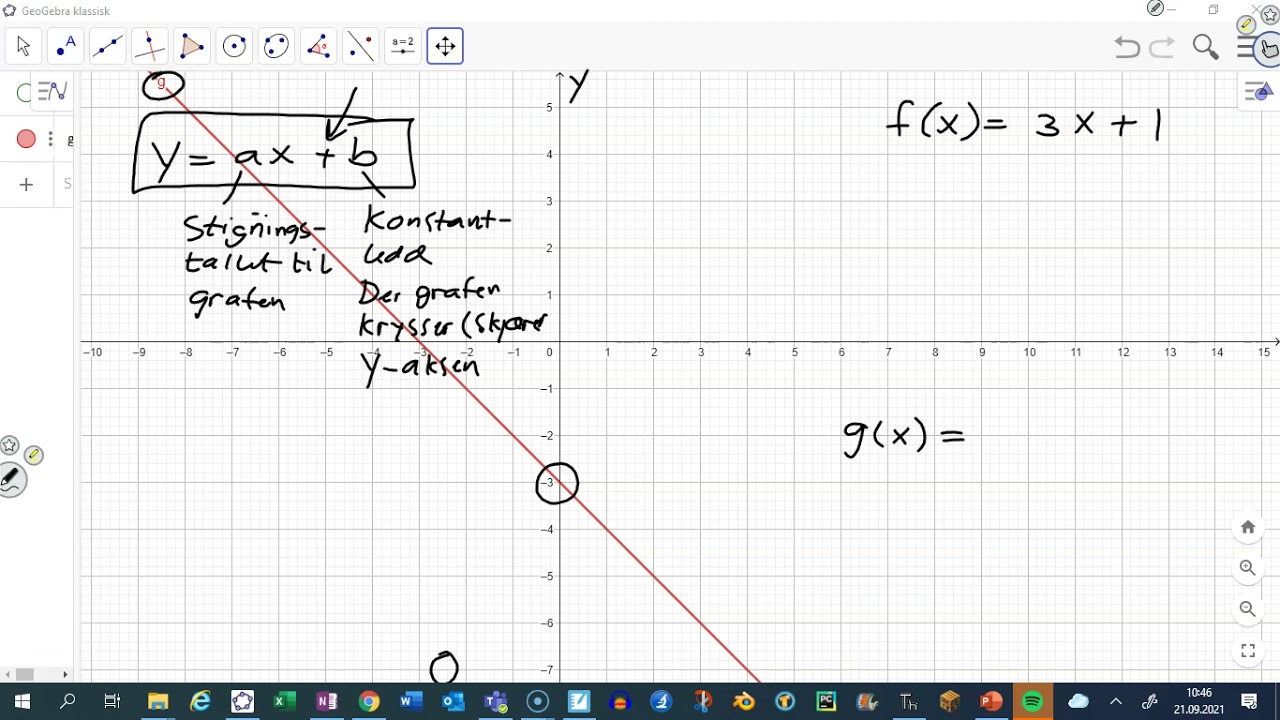Open File Explorer from taskbar
This screenshot has width=1280, height=720.
[157, 701]
